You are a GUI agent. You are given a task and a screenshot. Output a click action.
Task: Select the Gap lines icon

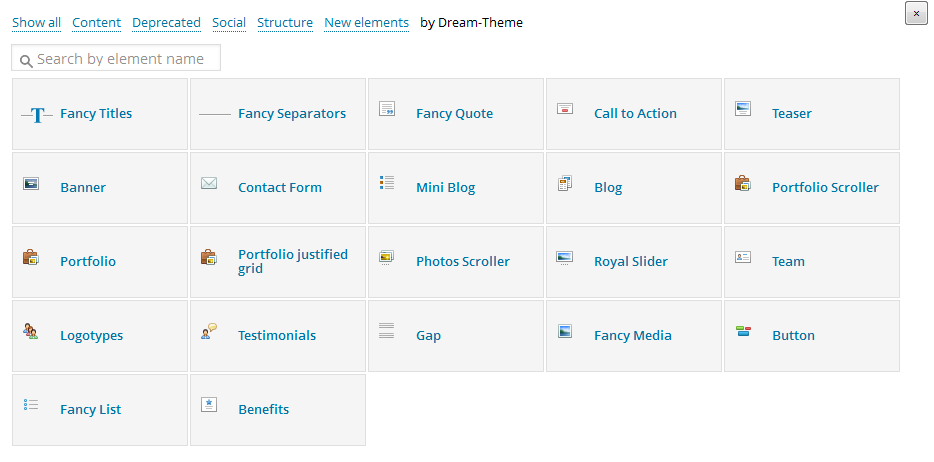[x=387, y=331]
